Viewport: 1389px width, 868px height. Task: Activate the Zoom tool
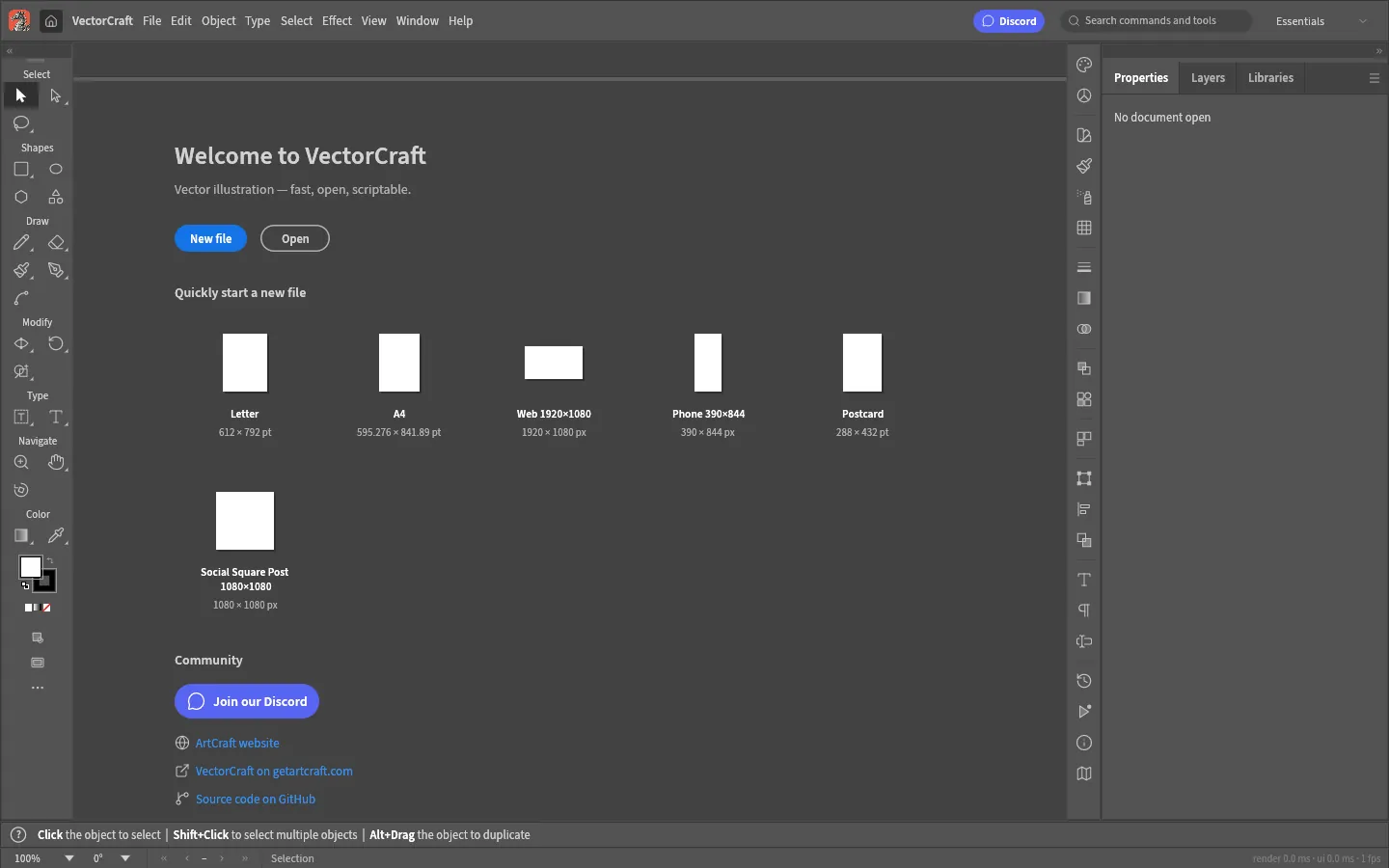pyautogui.click(x=21, y=463)
